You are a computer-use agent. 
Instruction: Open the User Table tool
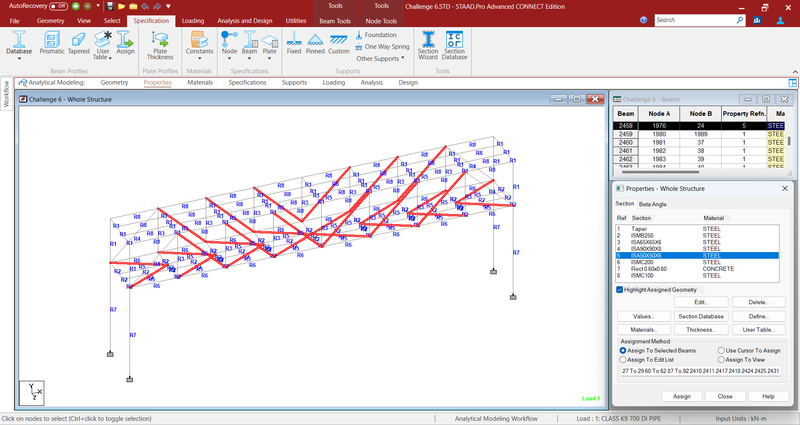click(x=103, y=43)
